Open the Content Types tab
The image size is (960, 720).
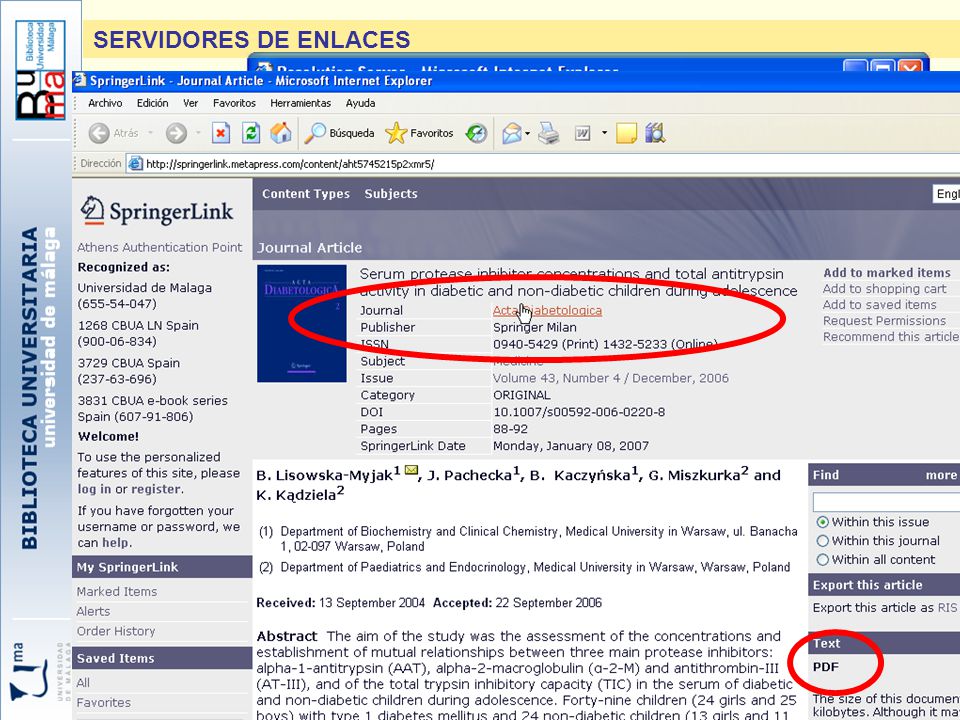pyautogui.click(x=306, y=193)
